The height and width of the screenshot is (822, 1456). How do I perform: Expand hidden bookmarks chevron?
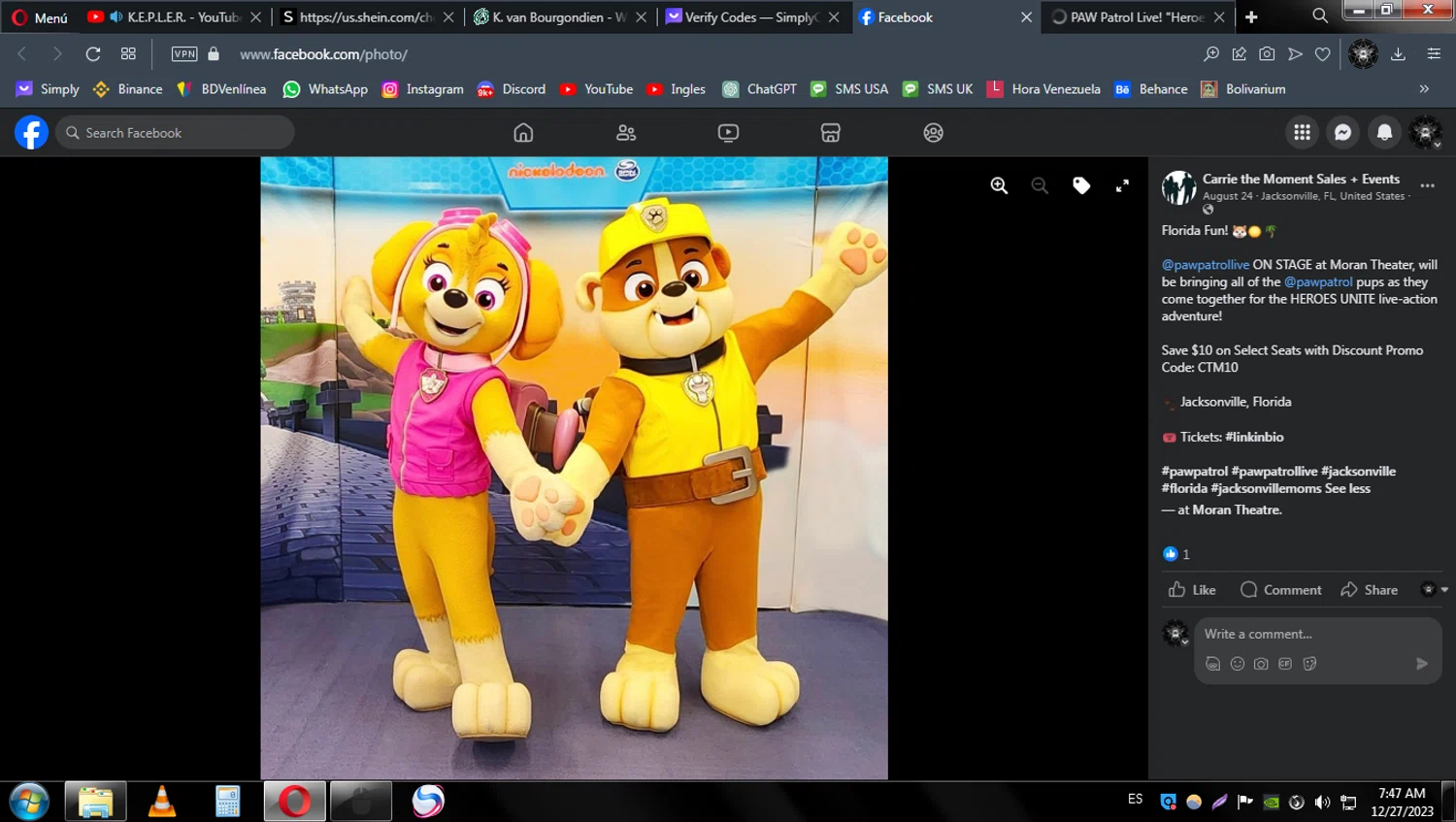tap(1424, 89)
